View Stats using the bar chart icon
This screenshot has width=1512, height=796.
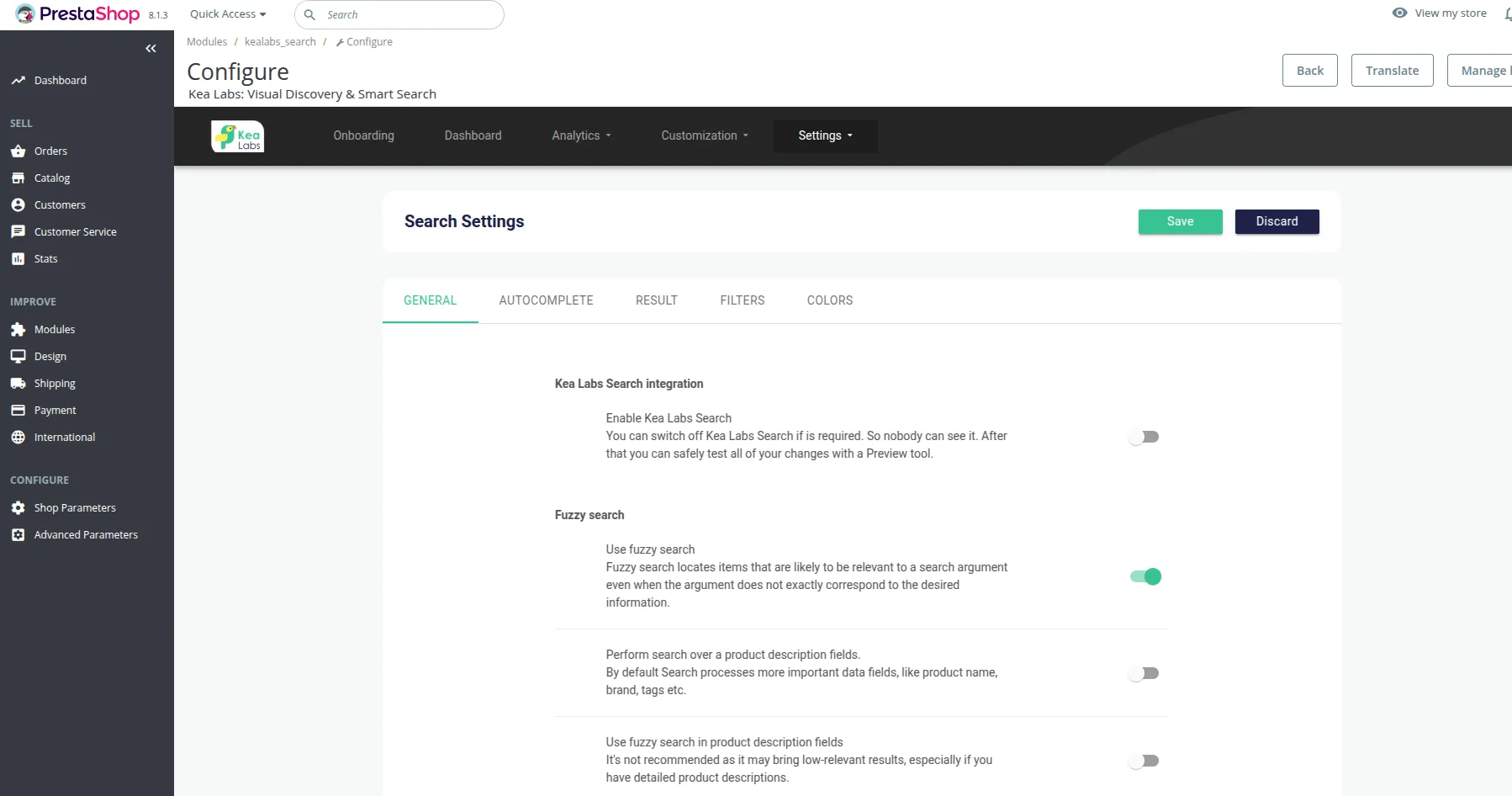point(19,258)
